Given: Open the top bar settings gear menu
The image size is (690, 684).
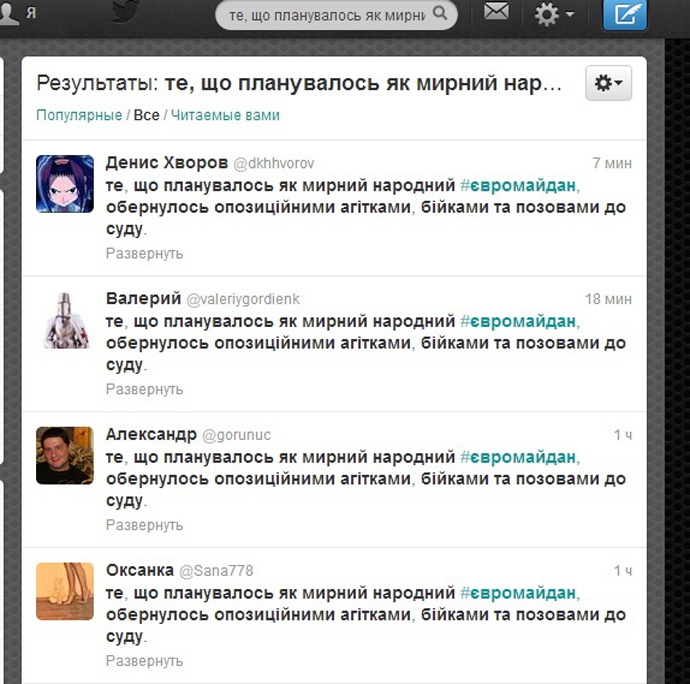Looking at the screenshot, I should pyautogui.click(x=554, y=14).
